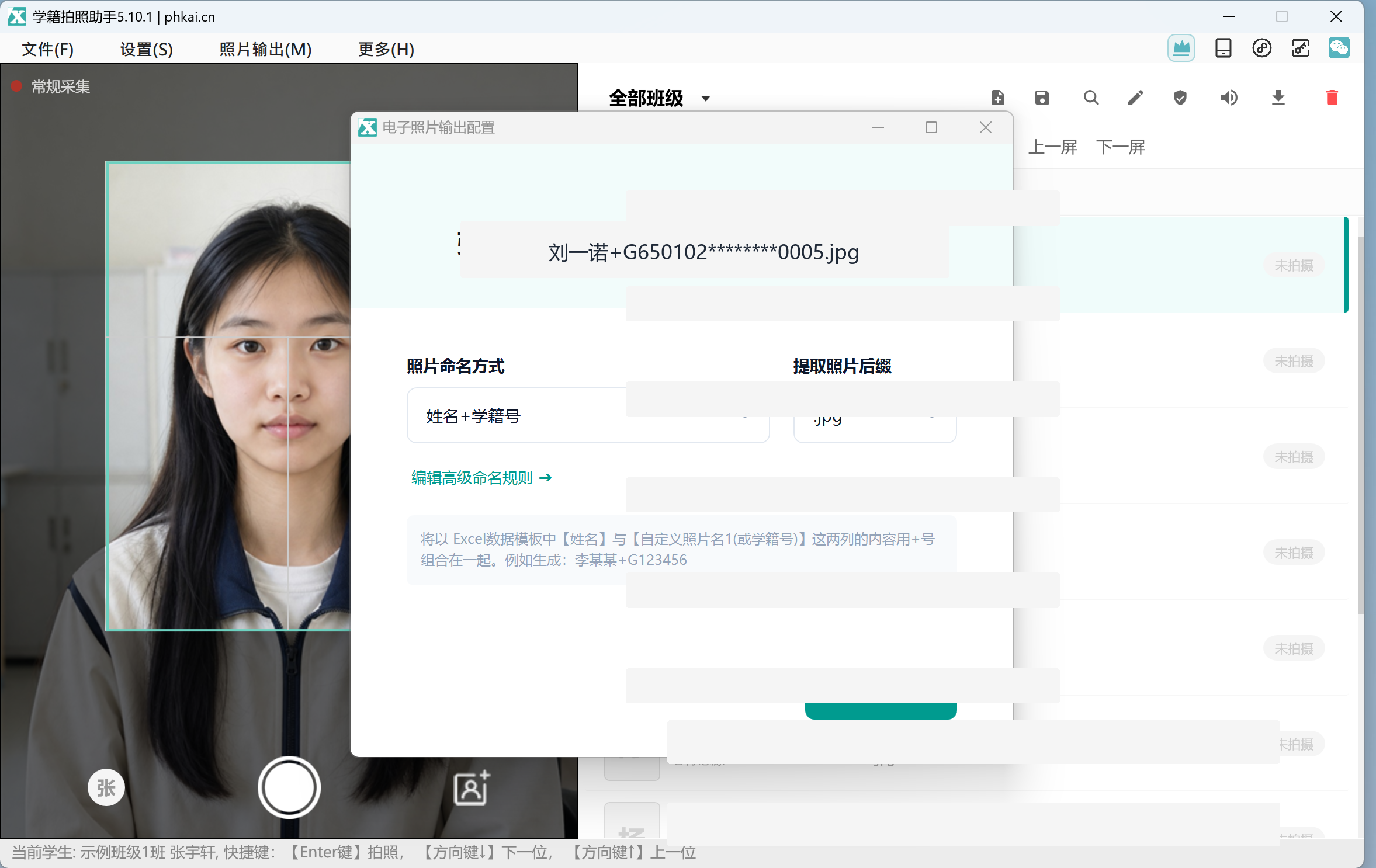Click the save floppy disk icon
The image size is (1376, 868).
point(1042,98)
